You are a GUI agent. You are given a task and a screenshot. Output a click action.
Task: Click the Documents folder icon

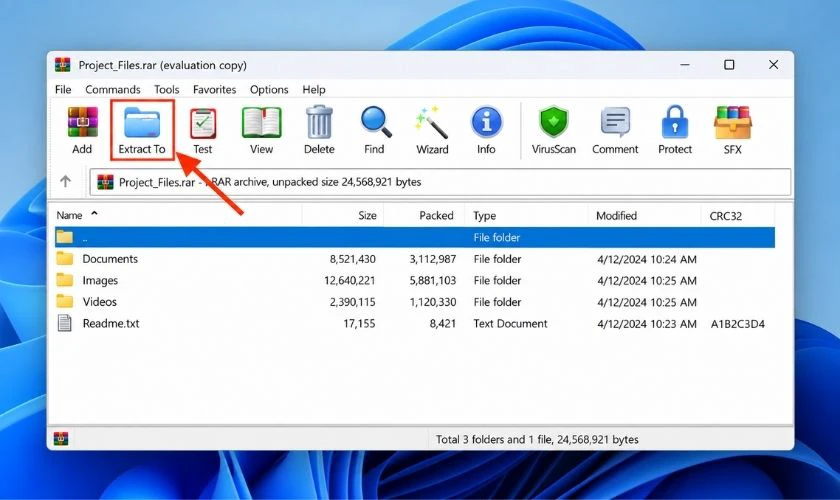(65, 258)
